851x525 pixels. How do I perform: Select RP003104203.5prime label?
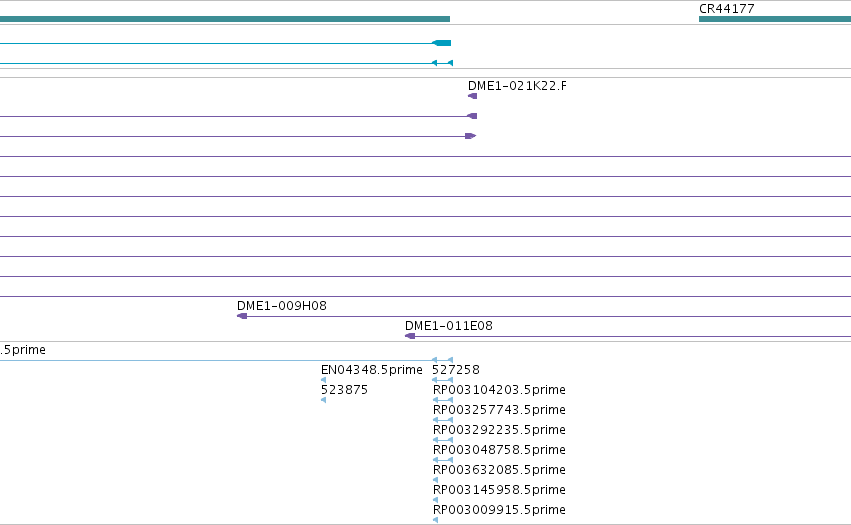[x=499, y=390]
